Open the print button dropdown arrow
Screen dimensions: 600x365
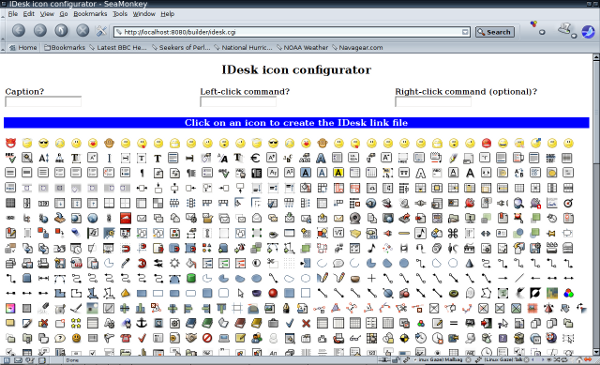[574, 36]
